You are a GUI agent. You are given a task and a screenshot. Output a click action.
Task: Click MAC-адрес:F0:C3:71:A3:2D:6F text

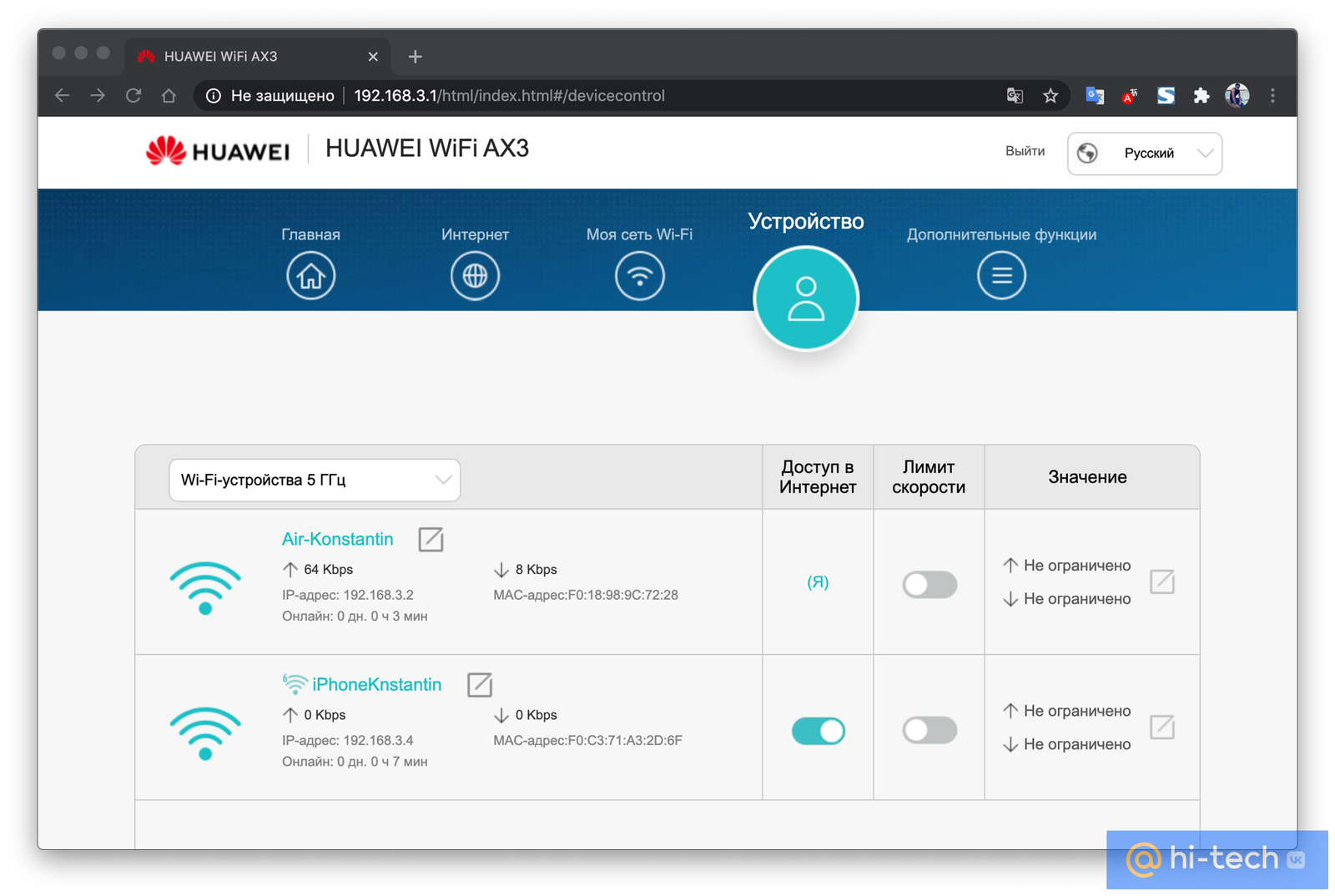[587, 740]
